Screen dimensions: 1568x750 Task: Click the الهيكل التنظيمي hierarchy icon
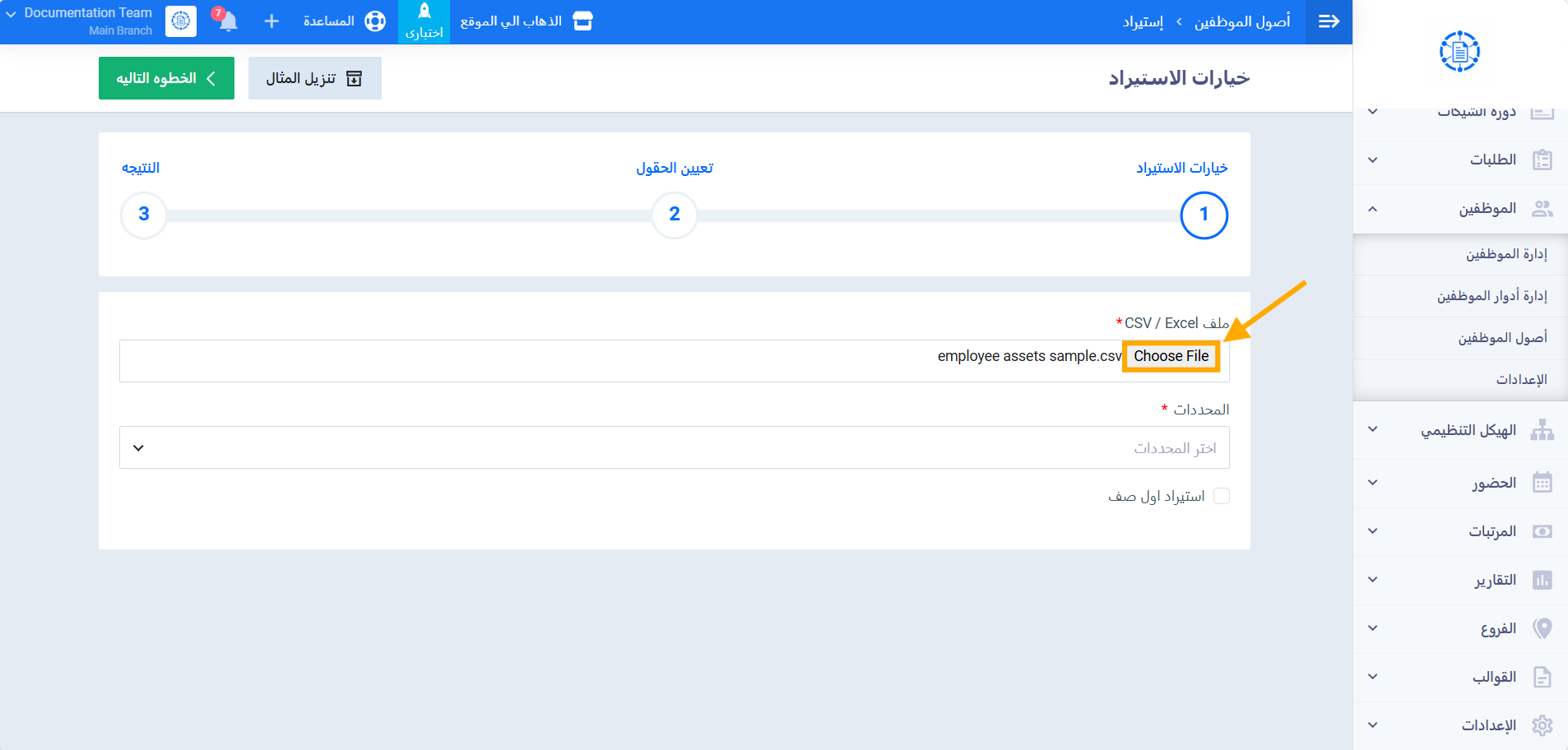pyautogui.click(x=1542, y=430)
